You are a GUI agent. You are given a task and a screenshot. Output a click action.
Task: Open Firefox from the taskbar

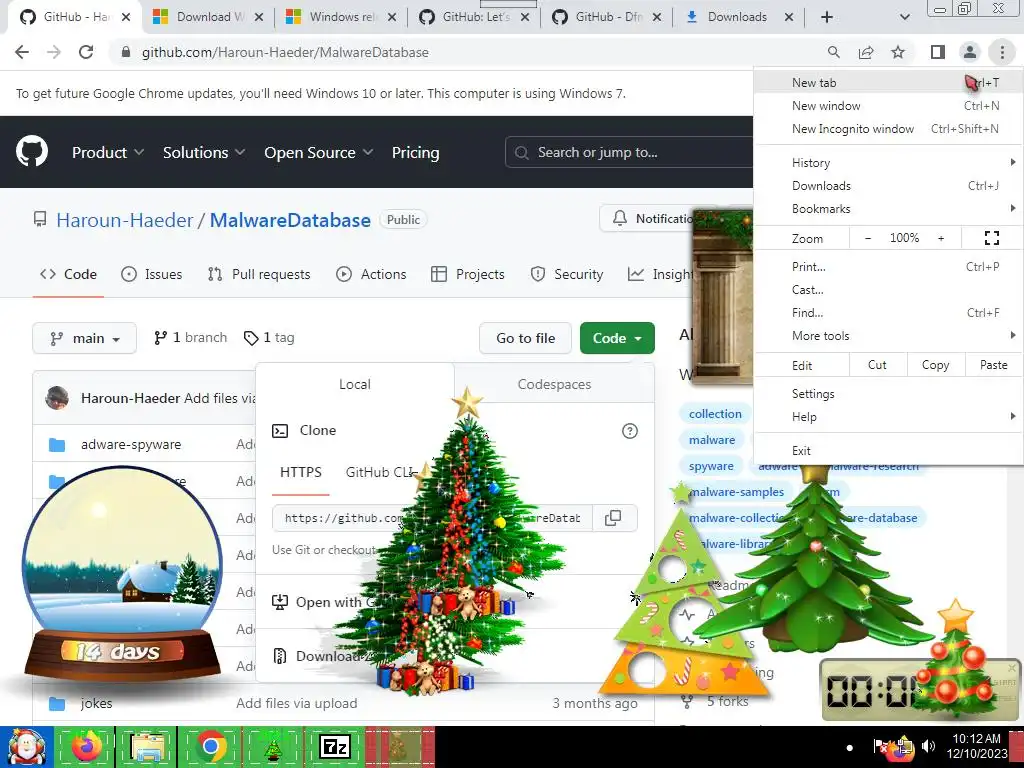86,746
